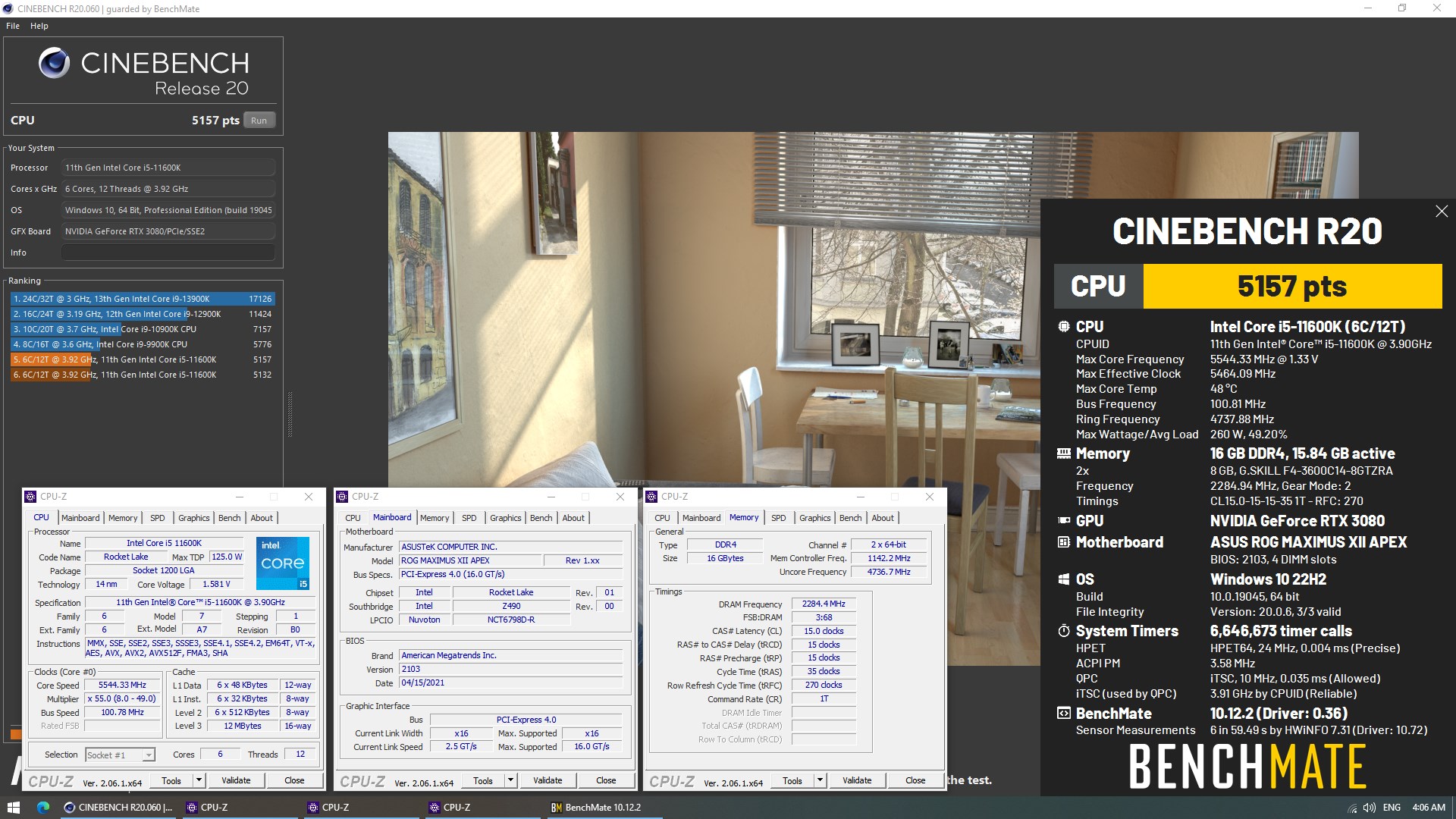Switch to Memory tab in first CPU-Z window
Image resolution: width=1456 pixels, height=819 pixels.
pos(123,518)
